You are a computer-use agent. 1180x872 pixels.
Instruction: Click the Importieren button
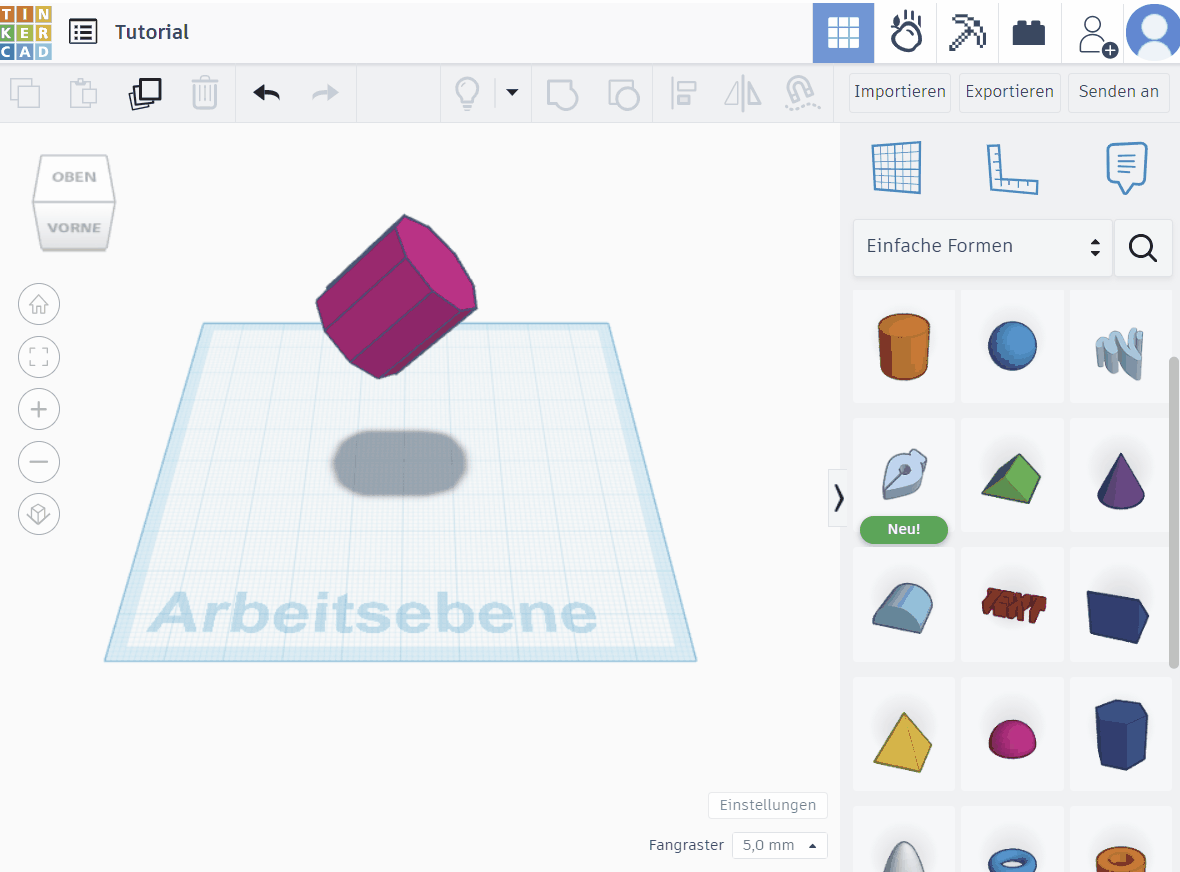[900, 92]
